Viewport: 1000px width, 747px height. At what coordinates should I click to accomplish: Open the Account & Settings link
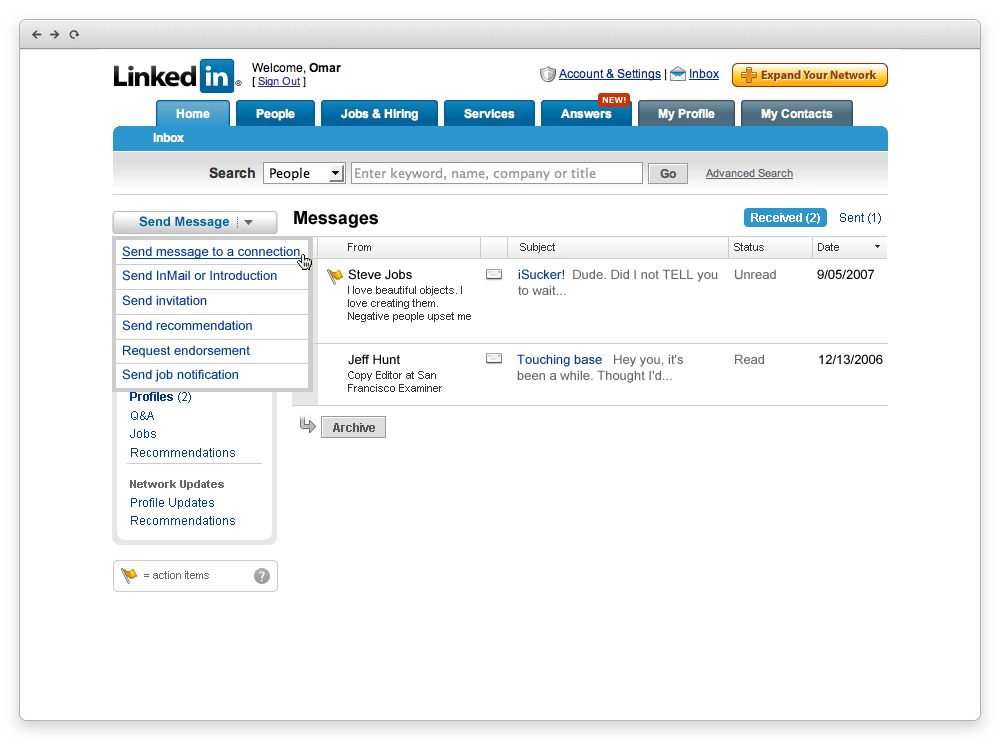(x=610, y=74)
